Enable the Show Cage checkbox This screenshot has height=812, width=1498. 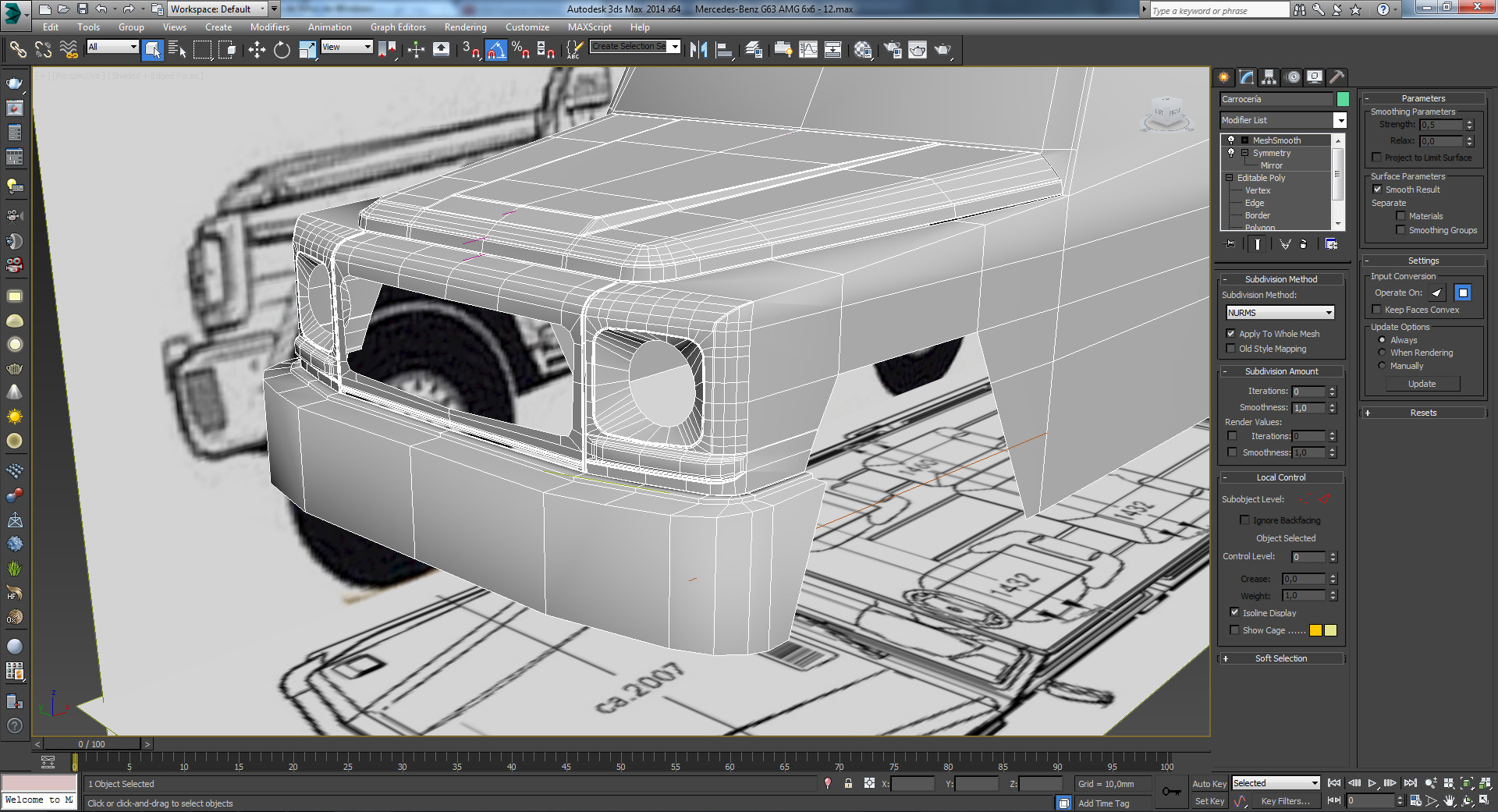point(1234,630)
